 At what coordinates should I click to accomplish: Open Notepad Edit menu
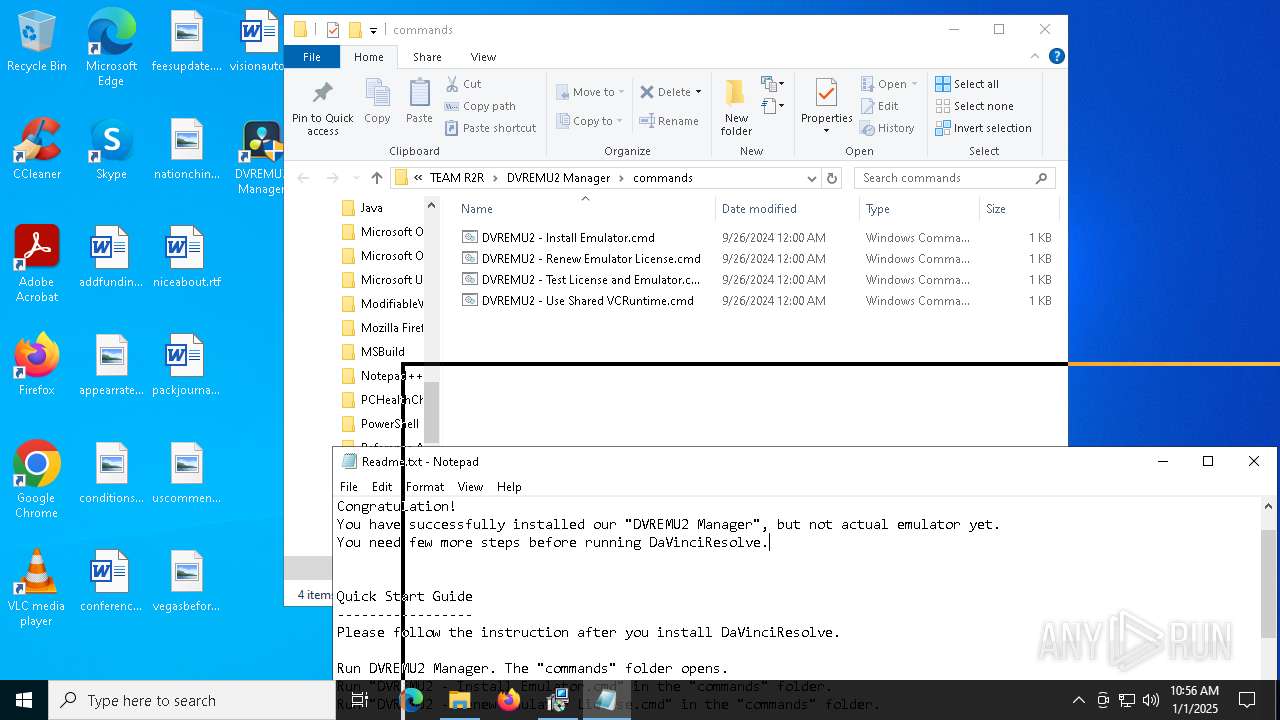tap(382, 487)
